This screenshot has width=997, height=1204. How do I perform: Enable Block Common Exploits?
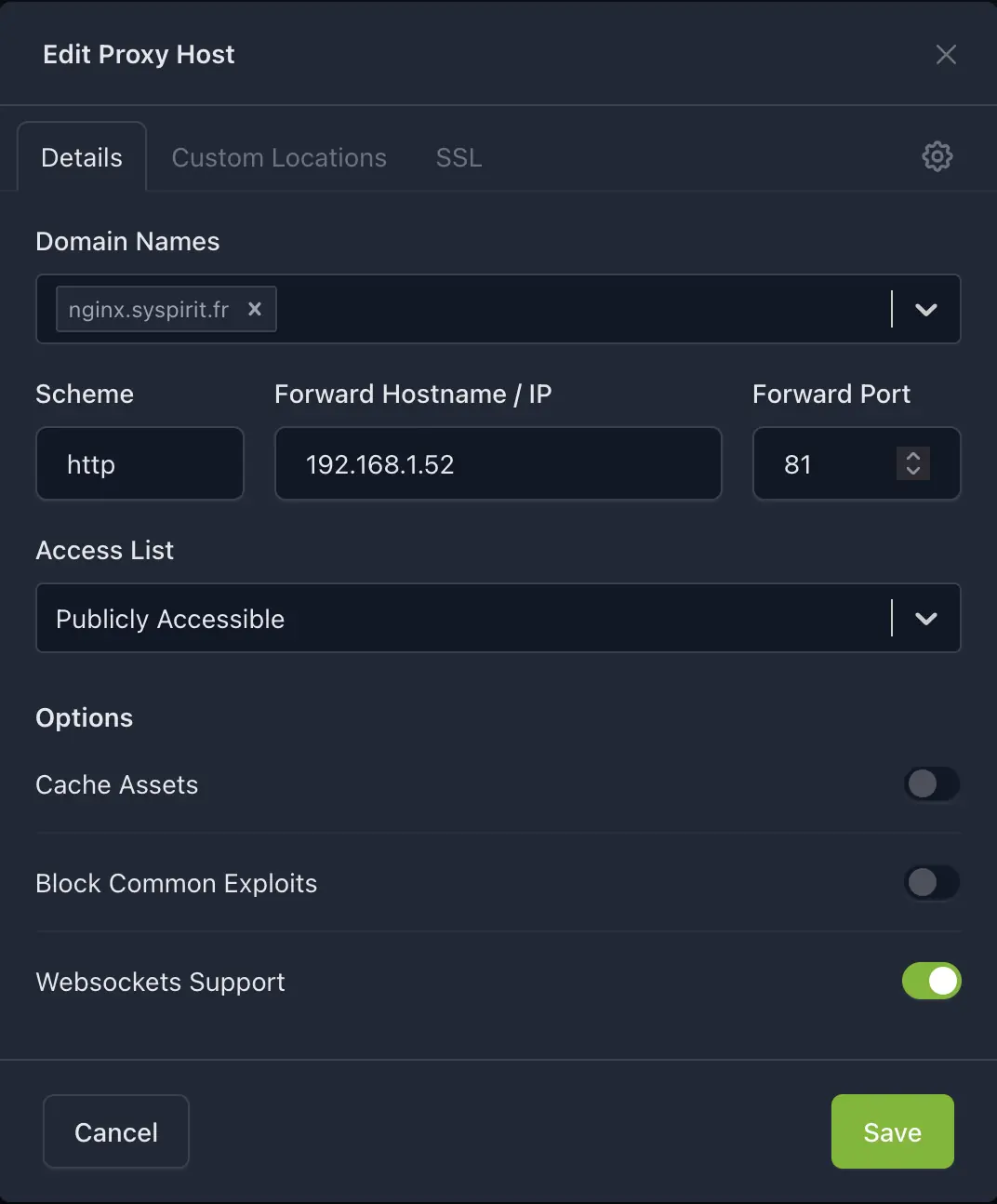tap(932, 883)
